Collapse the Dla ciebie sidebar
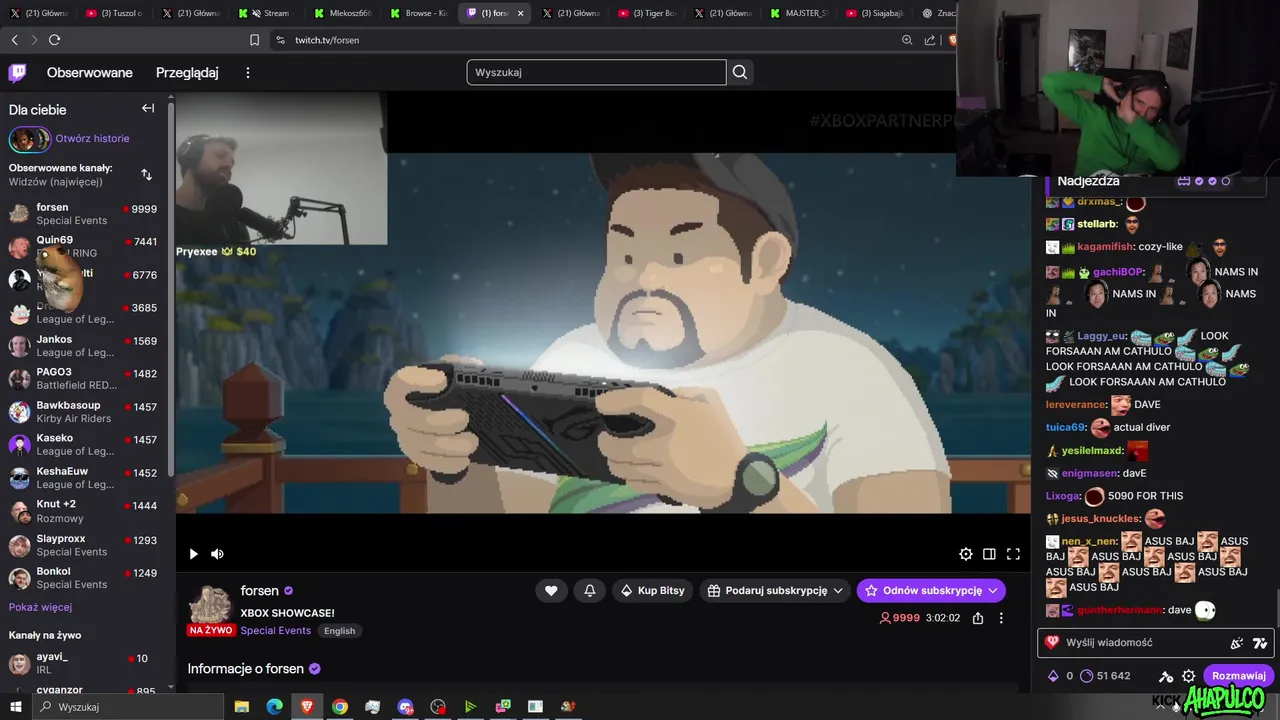This screenshot has height=720, width=1280. pos(148,108)
